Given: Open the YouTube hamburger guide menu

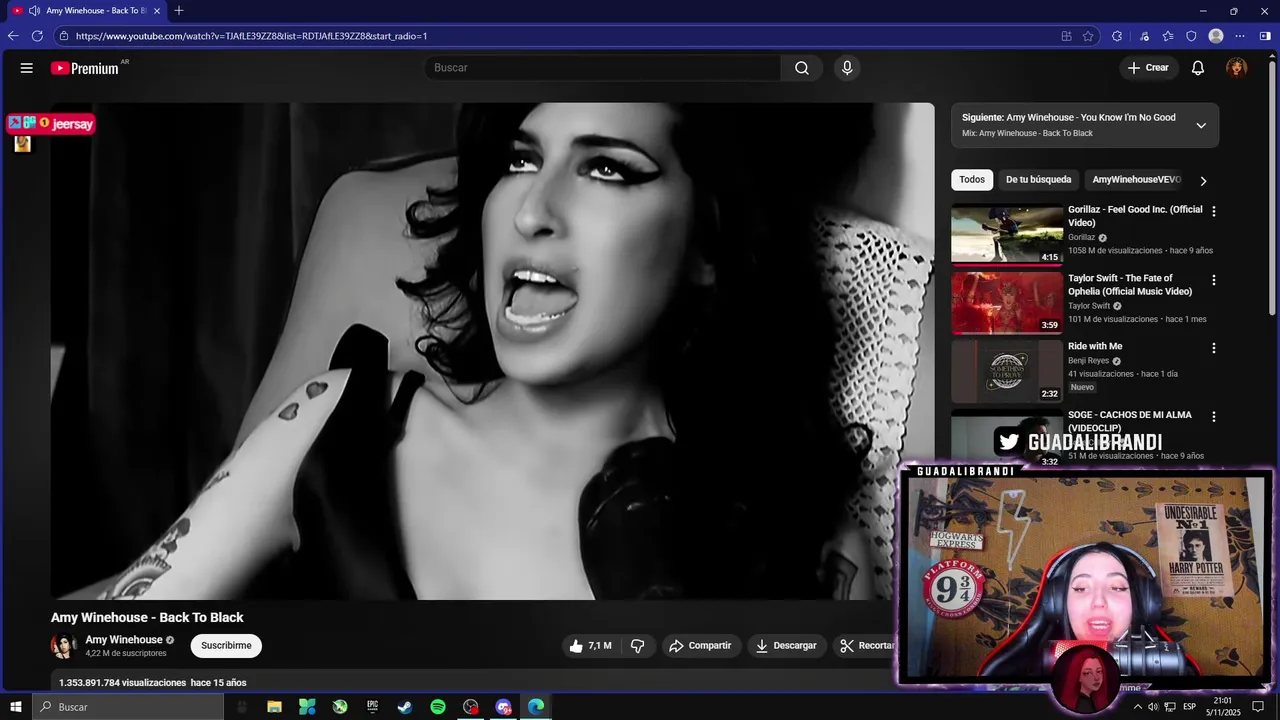Looking at the screenshot, I should [27, 68].
